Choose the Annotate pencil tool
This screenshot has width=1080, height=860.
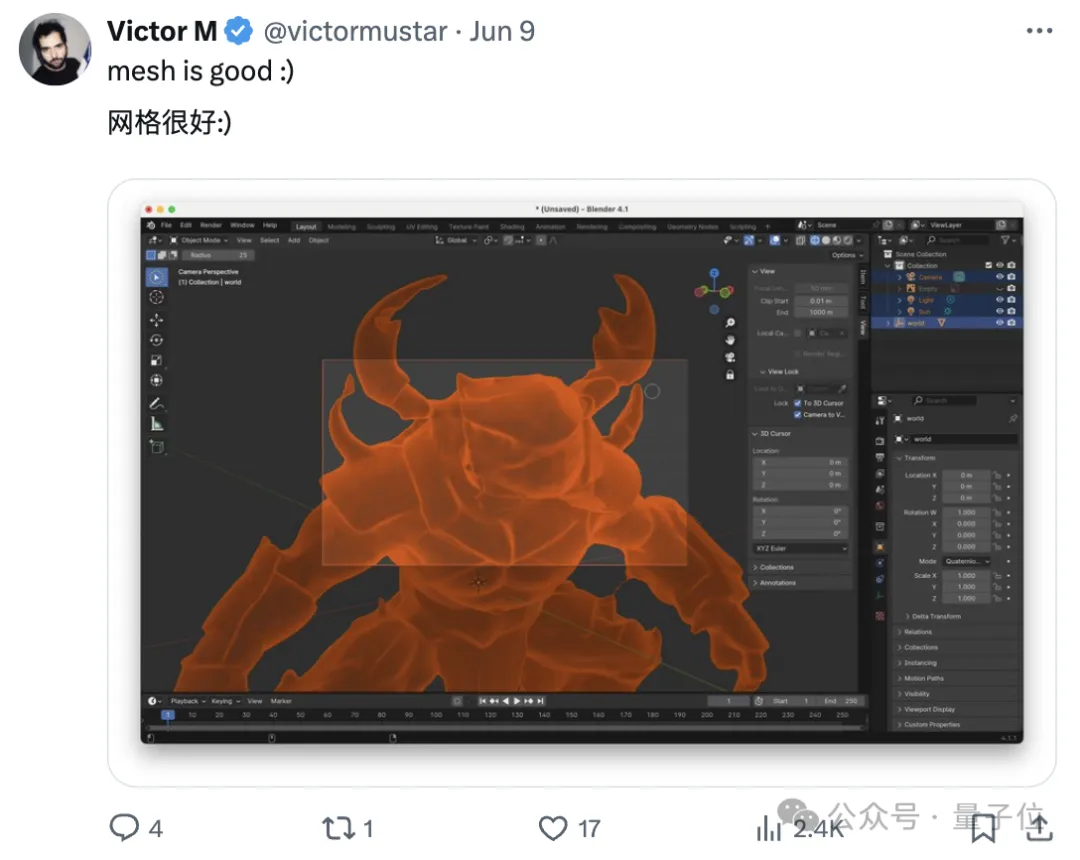157,404
